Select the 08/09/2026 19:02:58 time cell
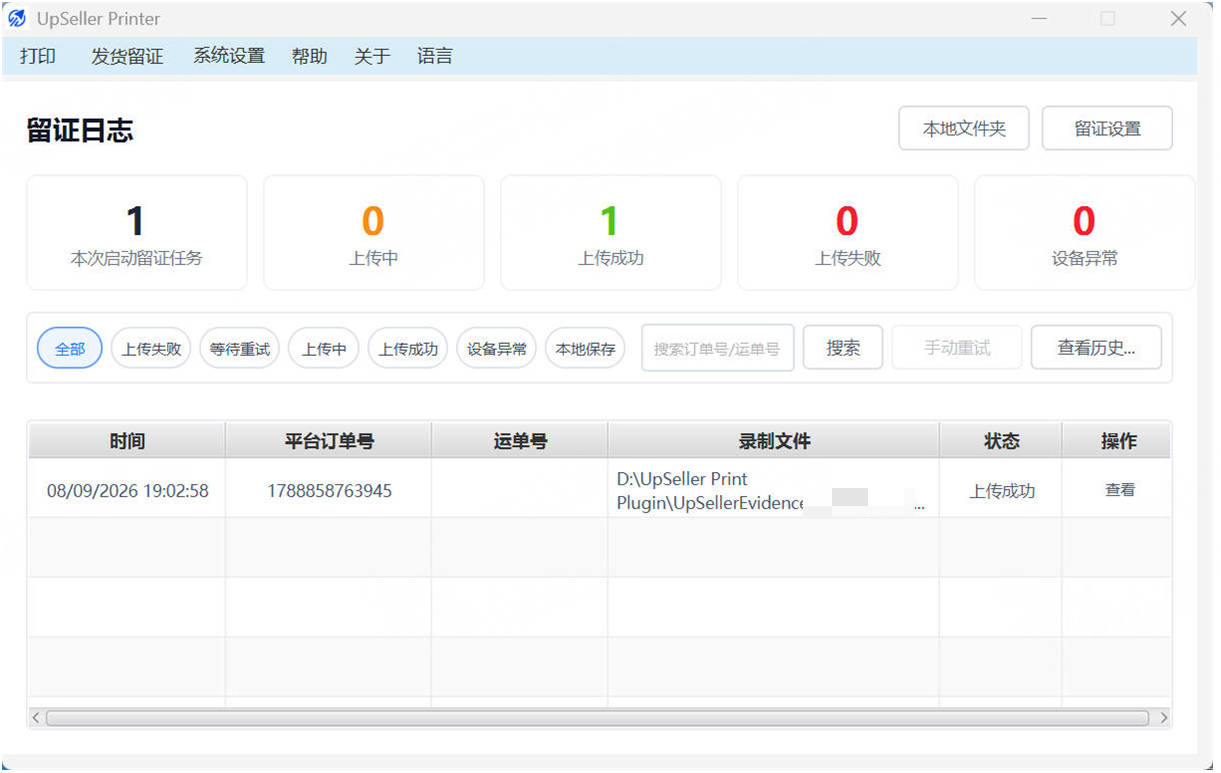Image resolution: width=1221 pixels, height=773 pixels. coord(127,491)
